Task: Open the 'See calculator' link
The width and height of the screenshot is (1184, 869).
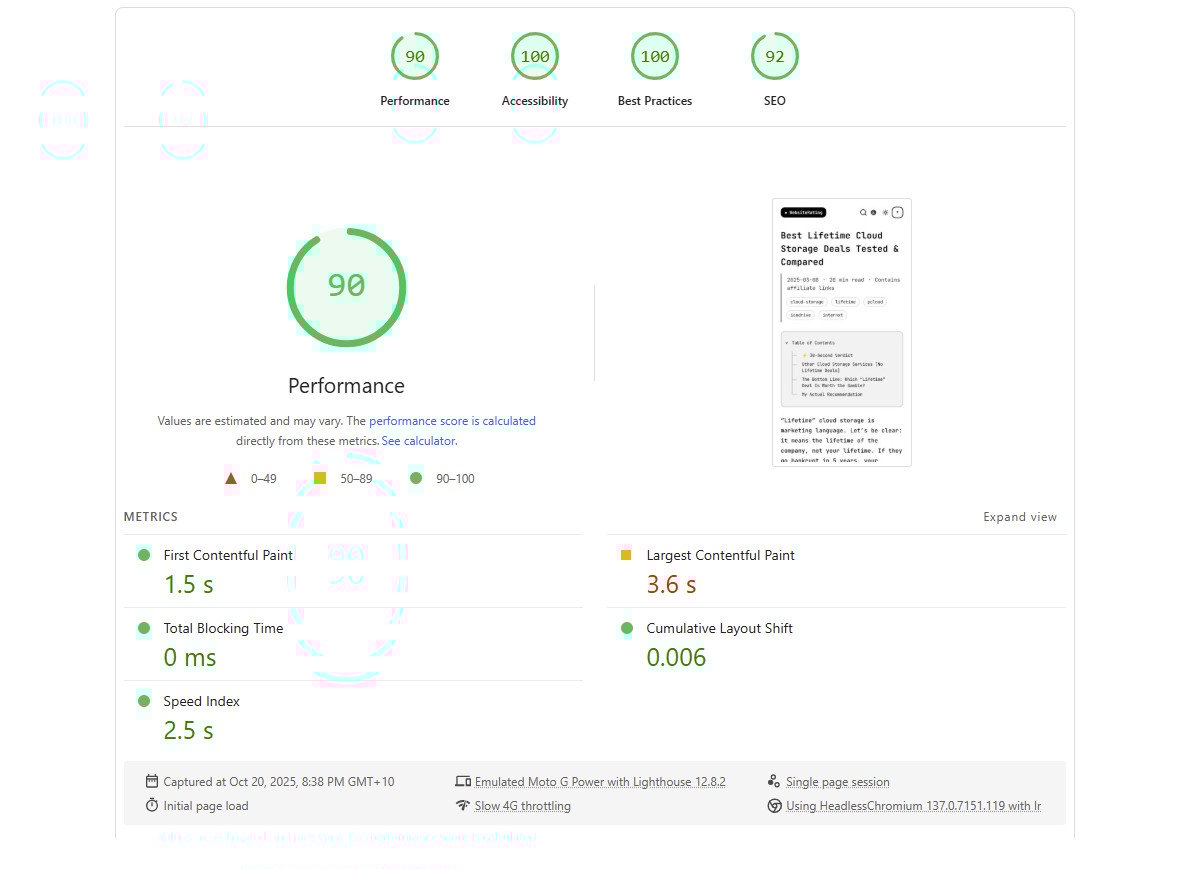Action: tap(418, 441)
